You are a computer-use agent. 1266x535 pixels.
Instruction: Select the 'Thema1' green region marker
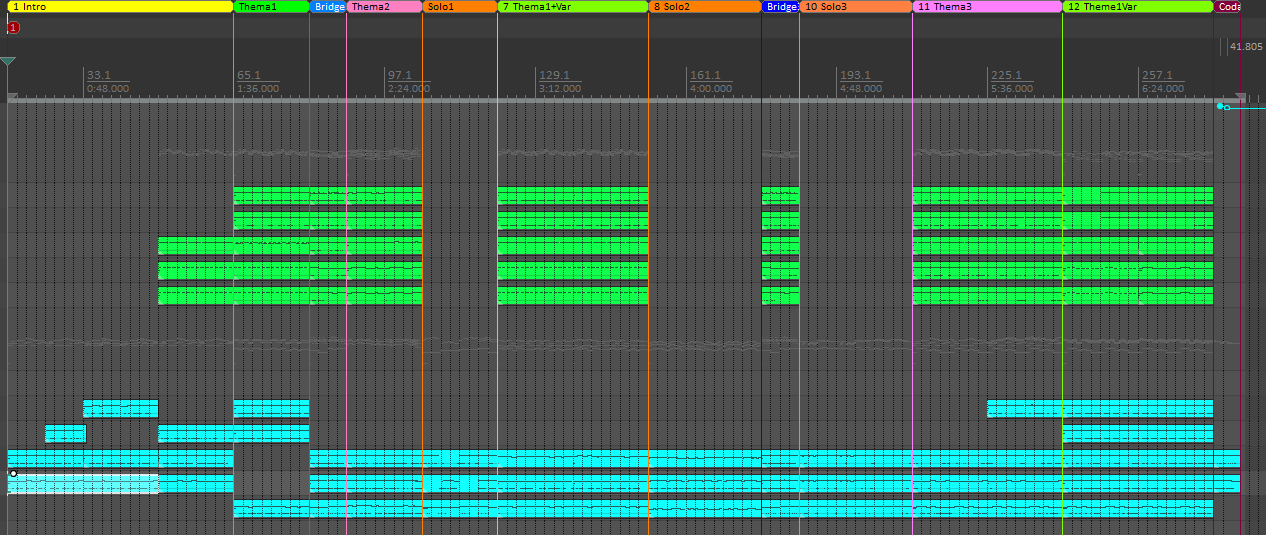point(271,7)
